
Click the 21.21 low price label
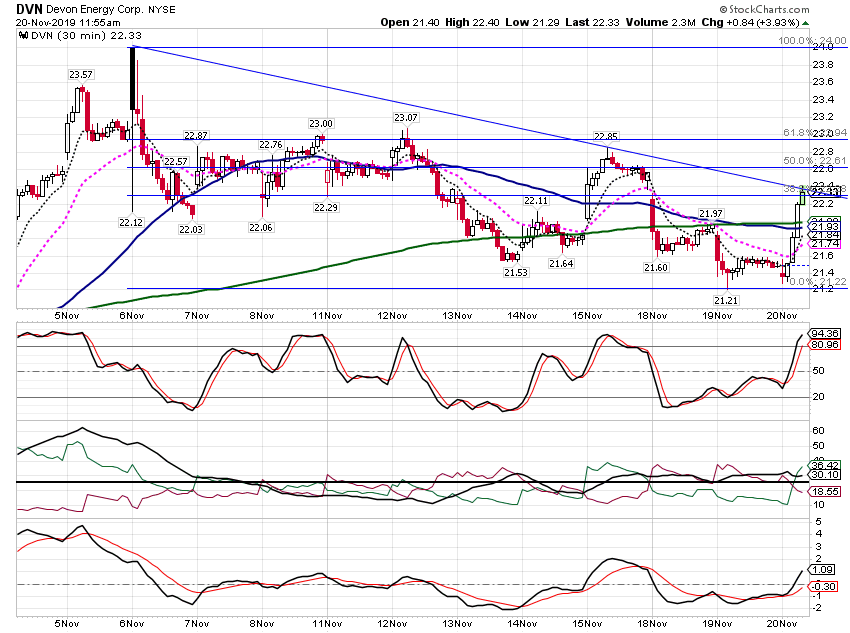click(726, 300)
